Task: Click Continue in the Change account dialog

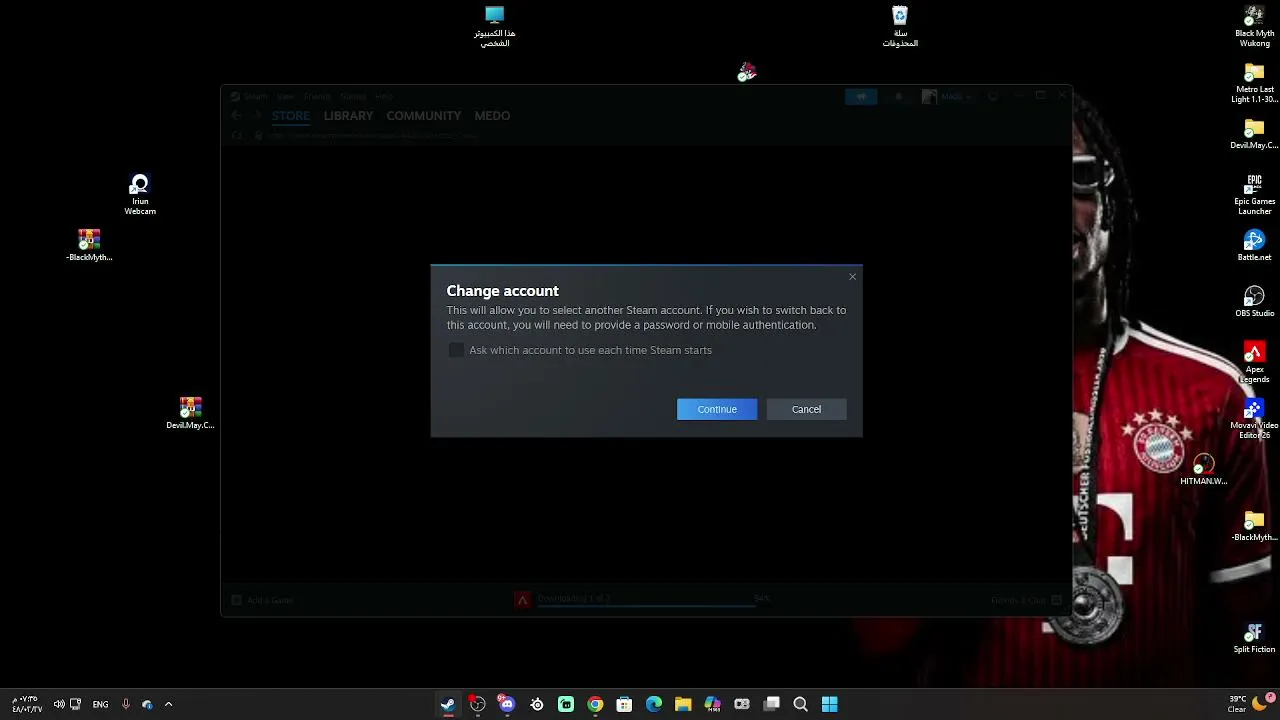Action: pyautogui.click(x=717, y=409)
